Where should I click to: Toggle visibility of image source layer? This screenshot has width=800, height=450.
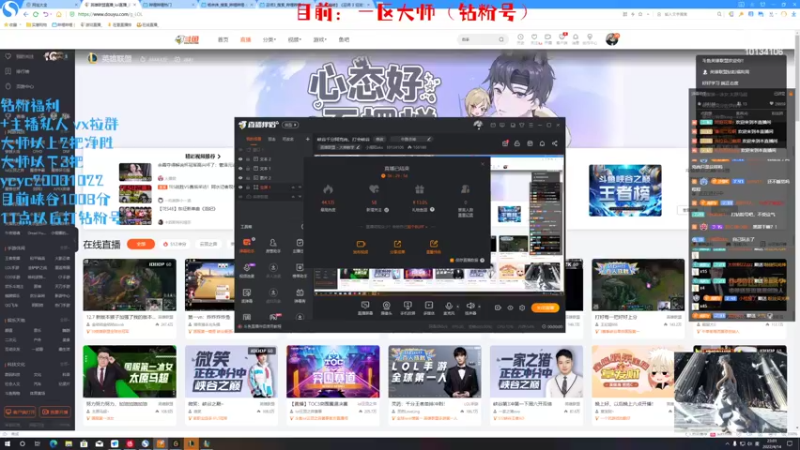(x=241, y=178)
